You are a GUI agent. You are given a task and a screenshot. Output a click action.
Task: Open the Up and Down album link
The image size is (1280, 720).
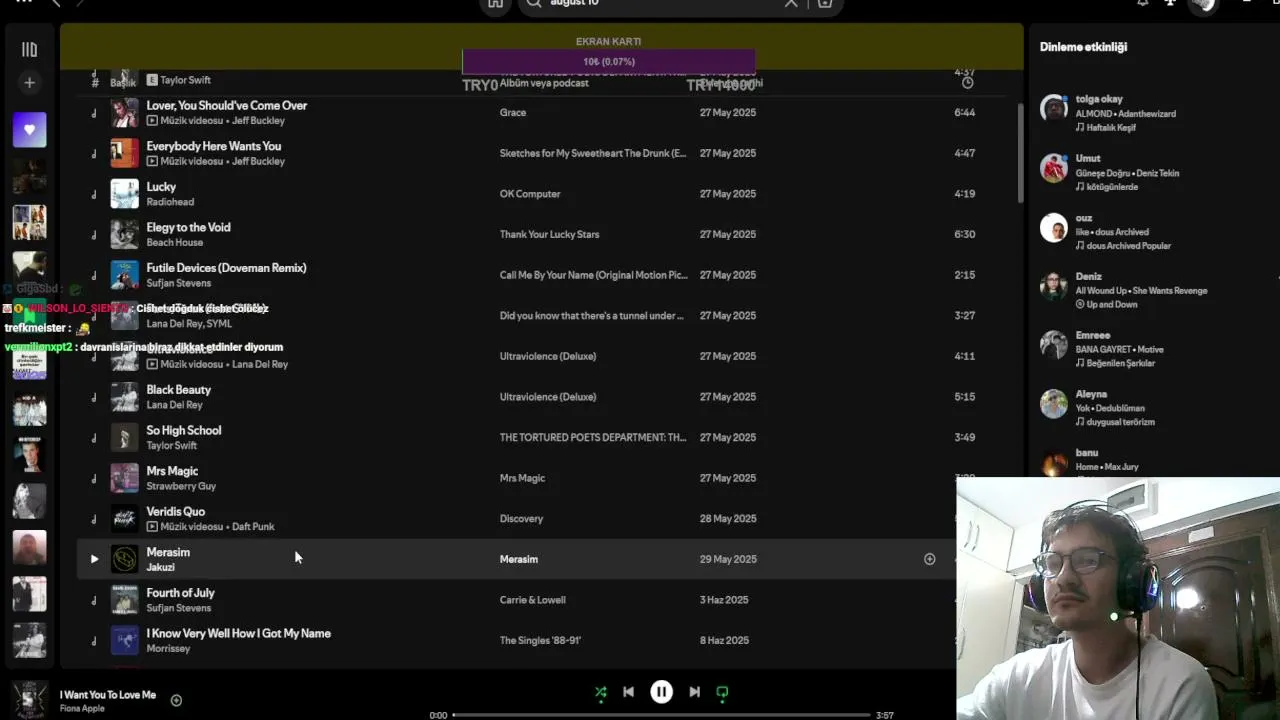pyautogui.click(x=1112, y=305)
